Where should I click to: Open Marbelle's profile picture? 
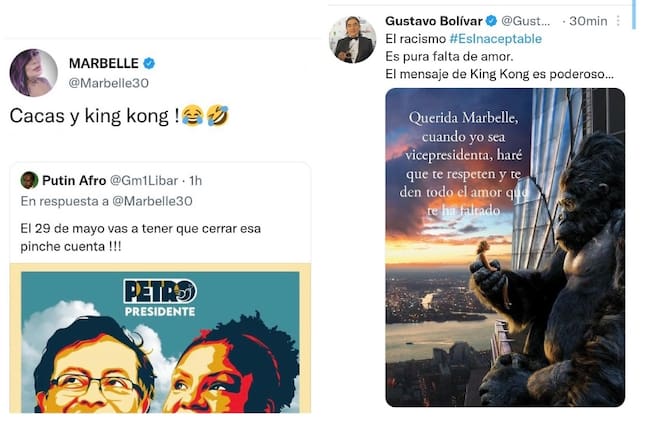click(x=34, y=73)
